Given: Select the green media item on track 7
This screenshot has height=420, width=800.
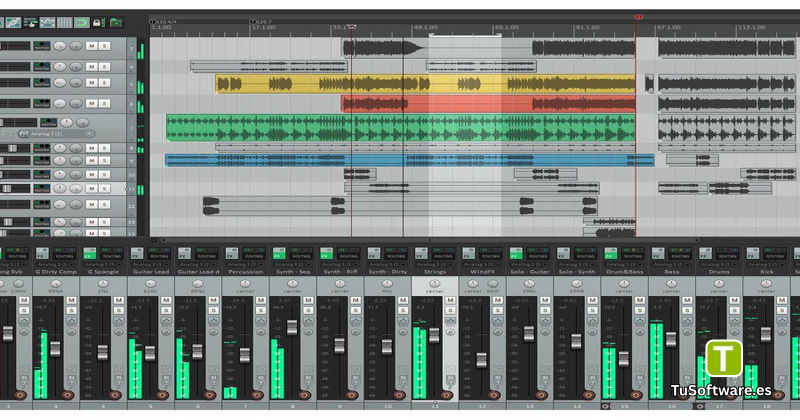Looking at the screenshot, I should click(x=401, y=128).
